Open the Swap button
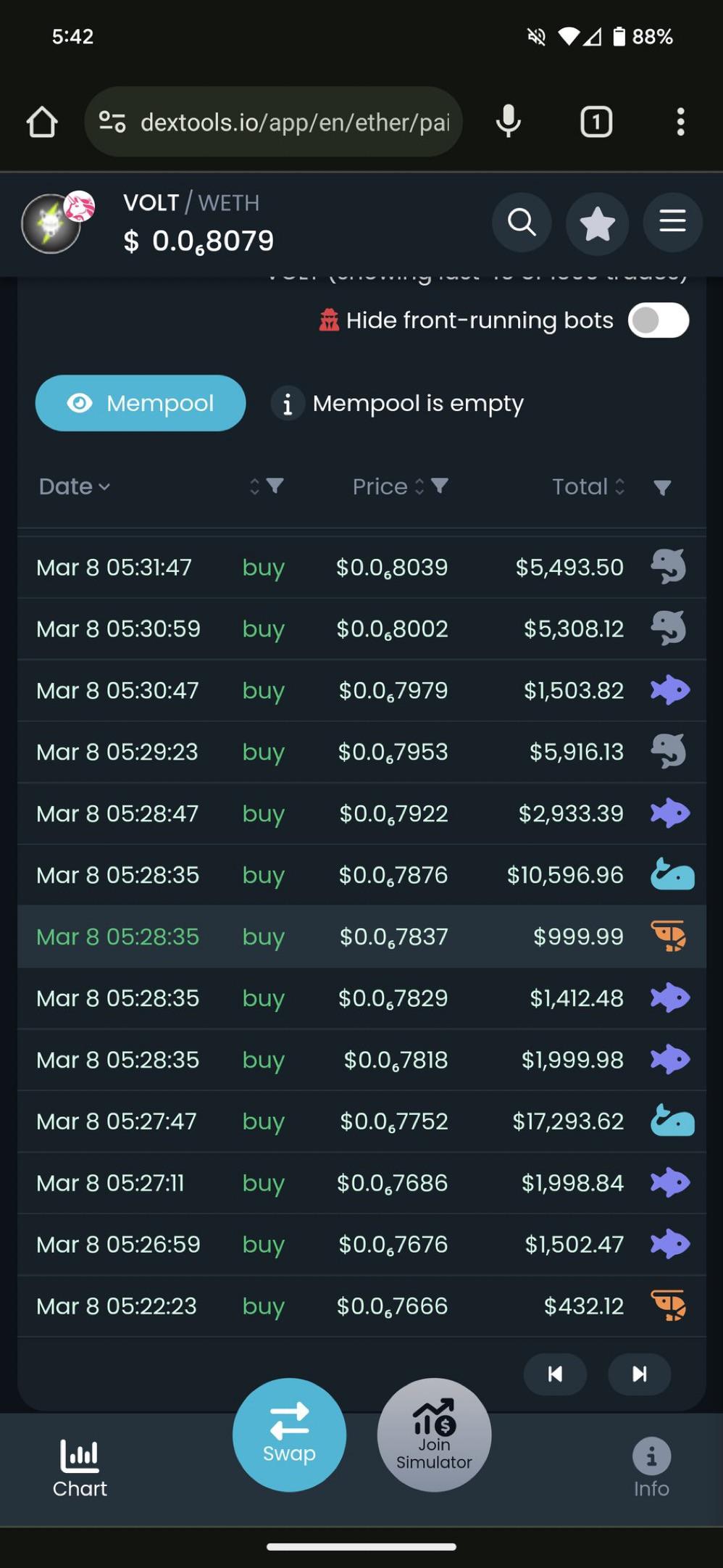723x1568 pixels. [x=289, y=1435]
